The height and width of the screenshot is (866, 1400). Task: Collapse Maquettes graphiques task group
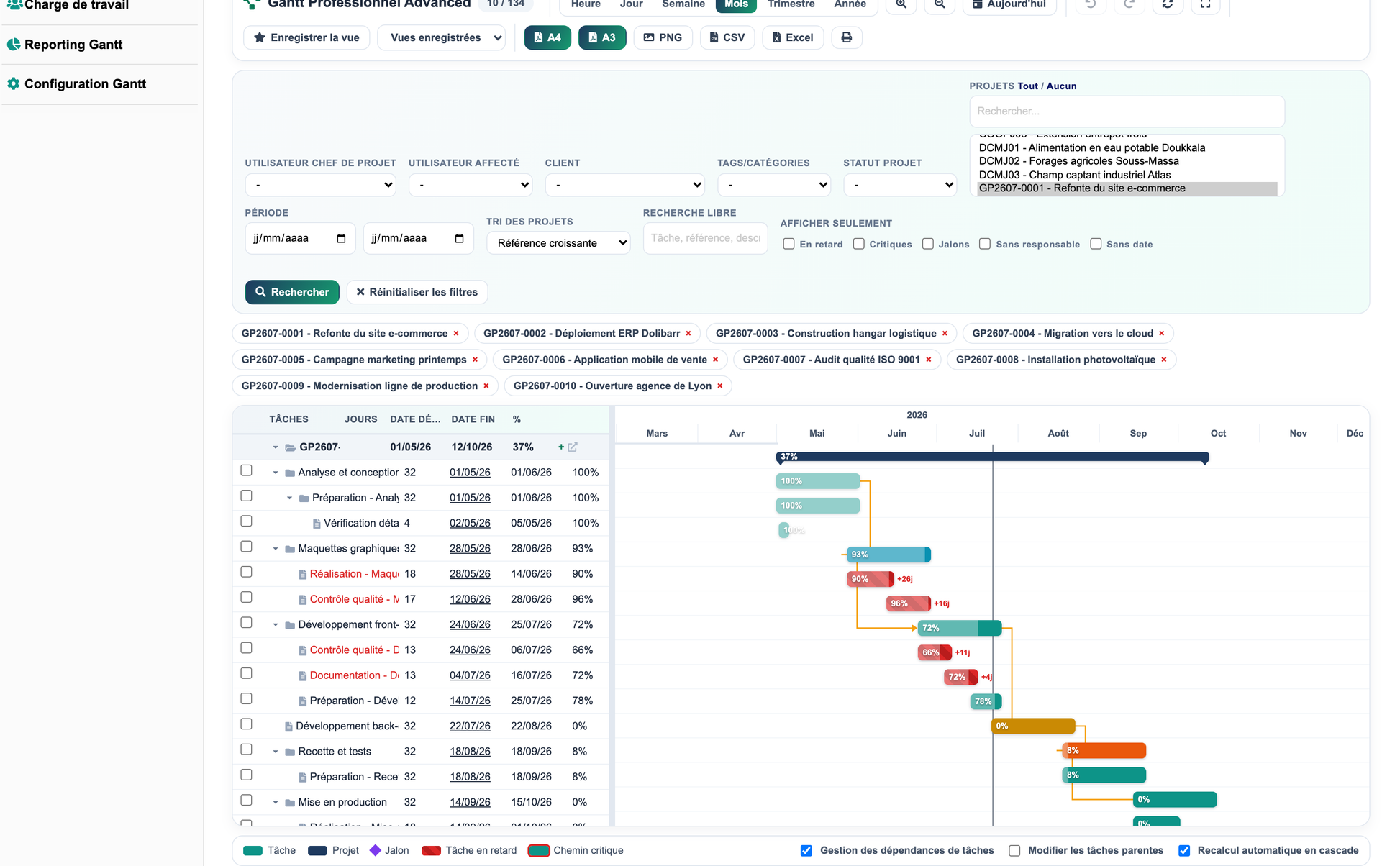[x=276, y=549]
